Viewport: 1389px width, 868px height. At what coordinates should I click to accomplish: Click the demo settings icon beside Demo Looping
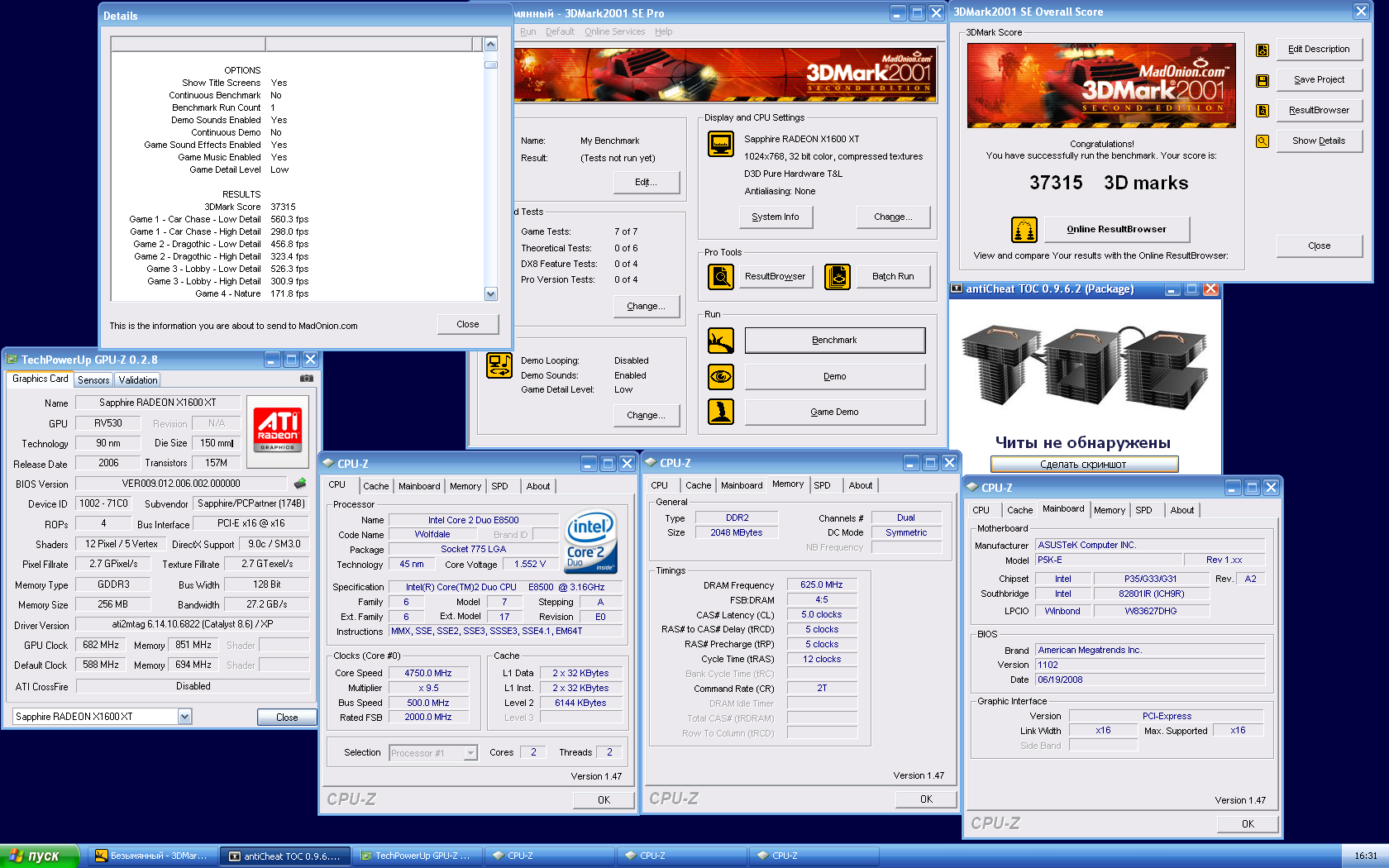click(499, 365)
